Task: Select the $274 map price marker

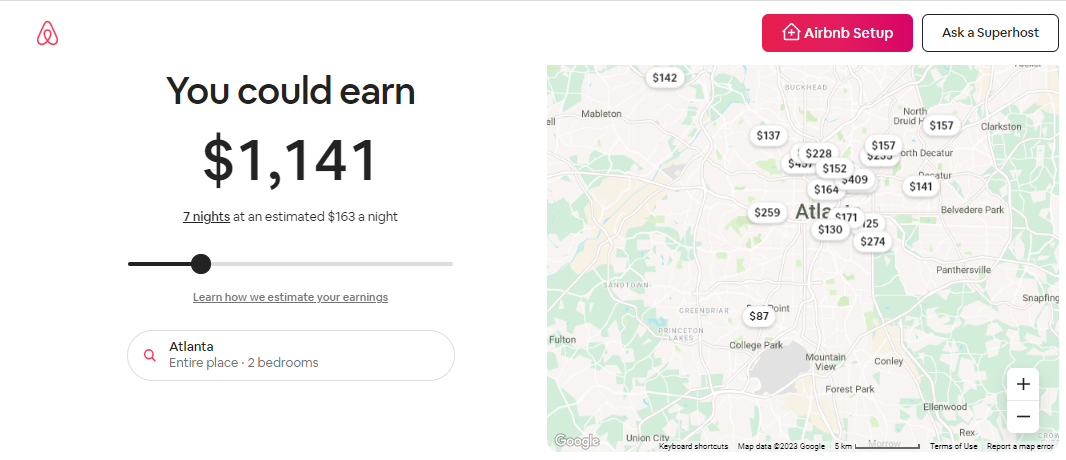Action: pyautogui.click(x=872, y=241)
